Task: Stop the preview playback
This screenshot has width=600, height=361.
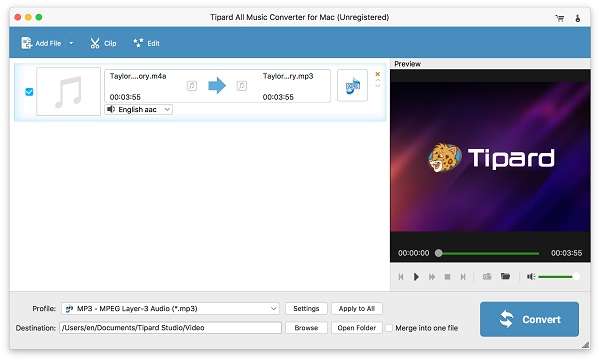Action: 447,276
